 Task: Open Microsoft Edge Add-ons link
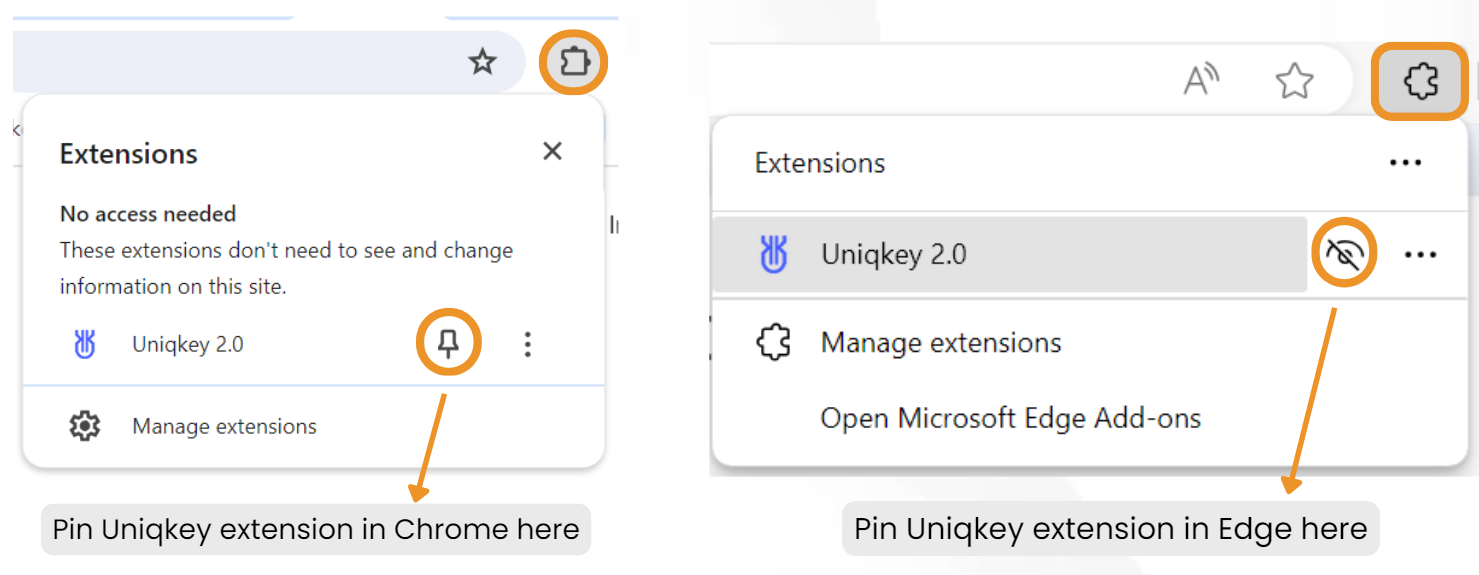point(1011,418)
